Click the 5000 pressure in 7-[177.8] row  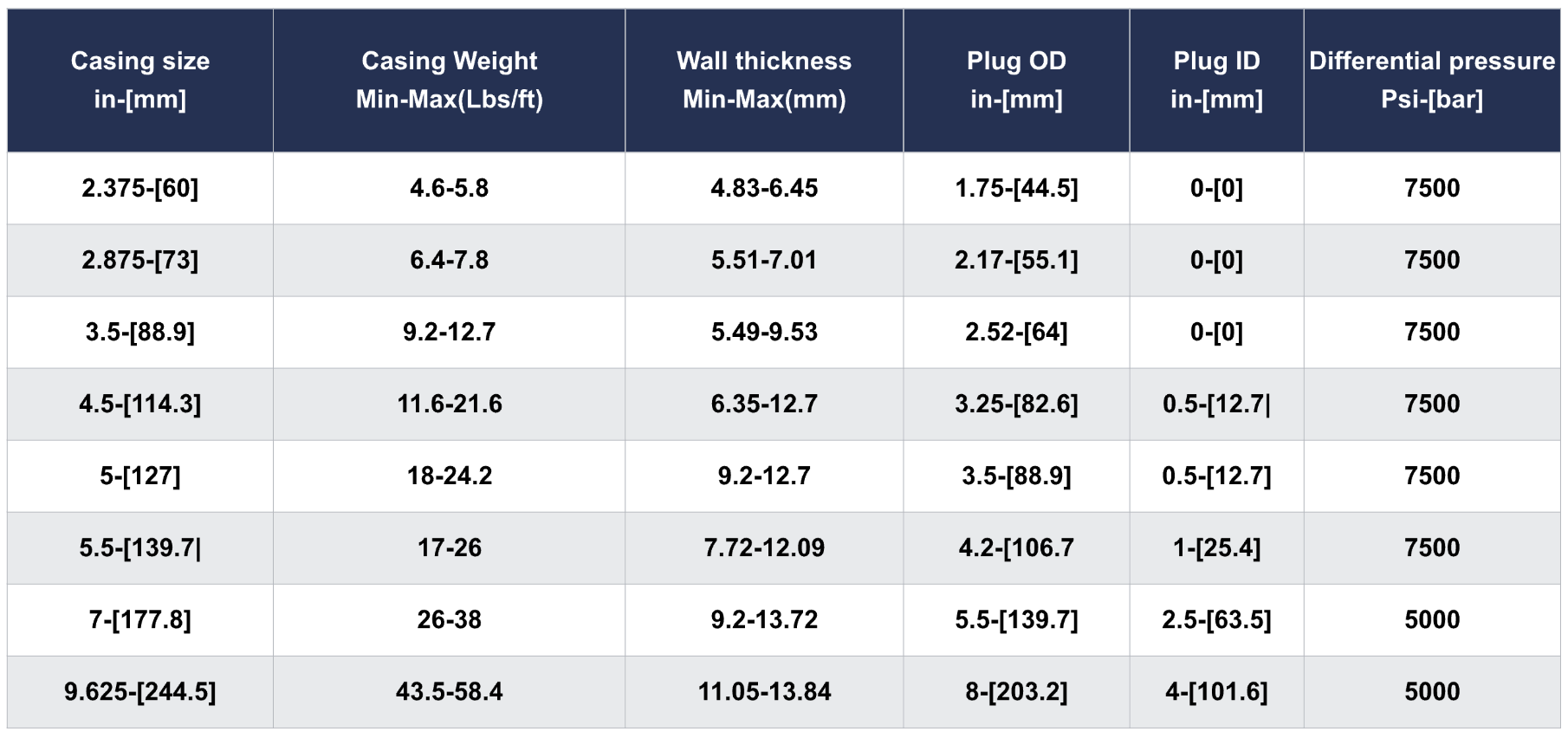pos(1432,619)
